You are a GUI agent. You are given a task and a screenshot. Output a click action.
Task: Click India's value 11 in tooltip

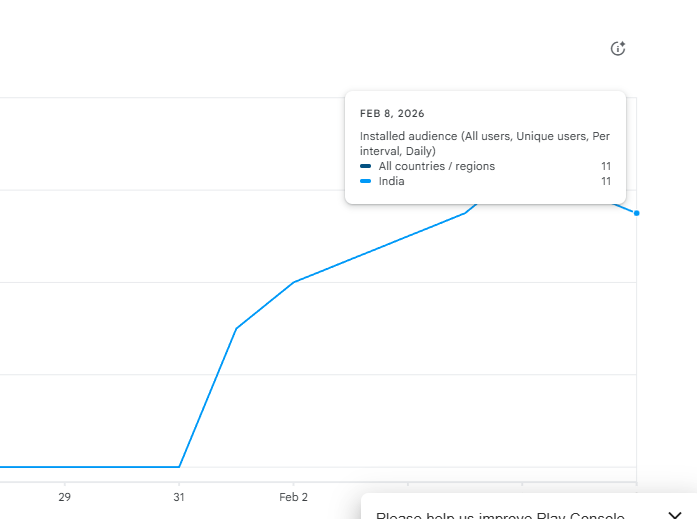[x=606, y=181]
